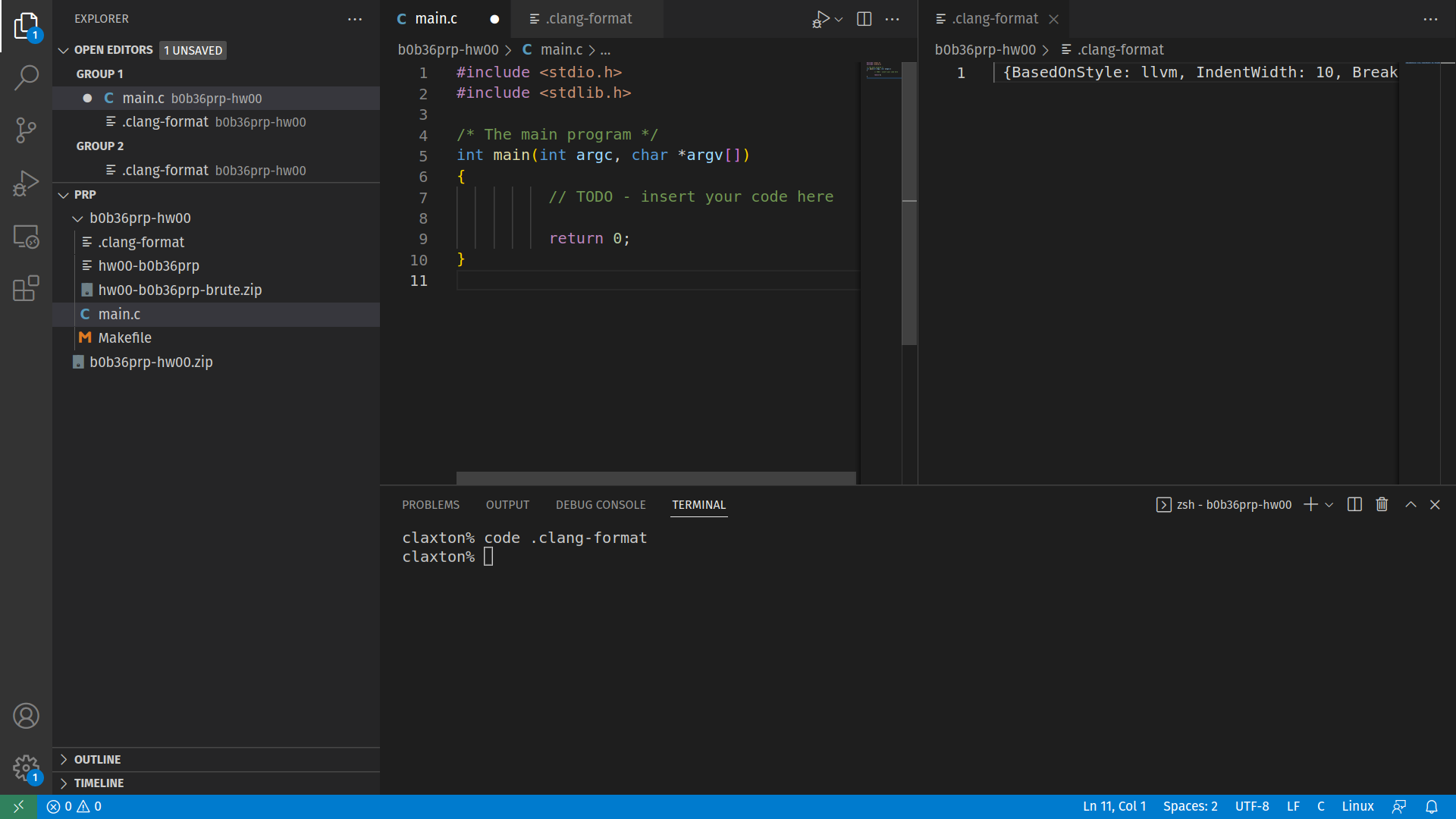Open the Remote Explorer view
Viewport: 1456px width, 819px height.
(x=26, y=237)
